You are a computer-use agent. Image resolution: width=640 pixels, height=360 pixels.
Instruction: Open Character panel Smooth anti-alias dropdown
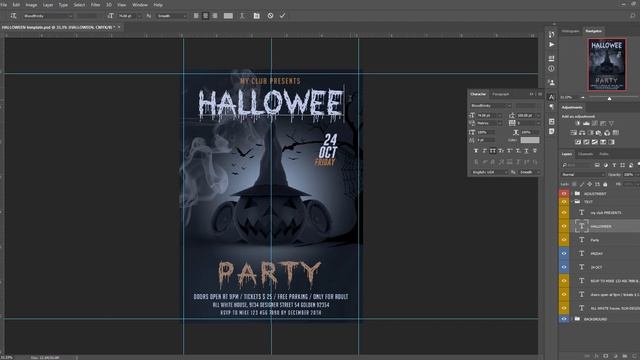(529, 172)
